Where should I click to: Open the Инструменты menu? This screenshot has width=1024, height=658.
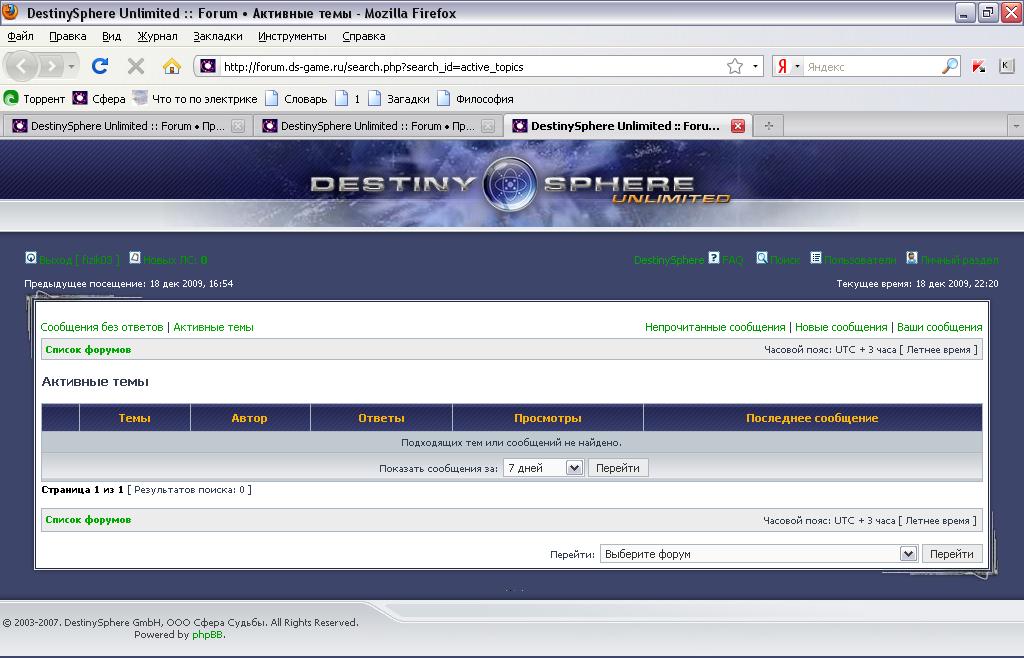tap(292, 36)
